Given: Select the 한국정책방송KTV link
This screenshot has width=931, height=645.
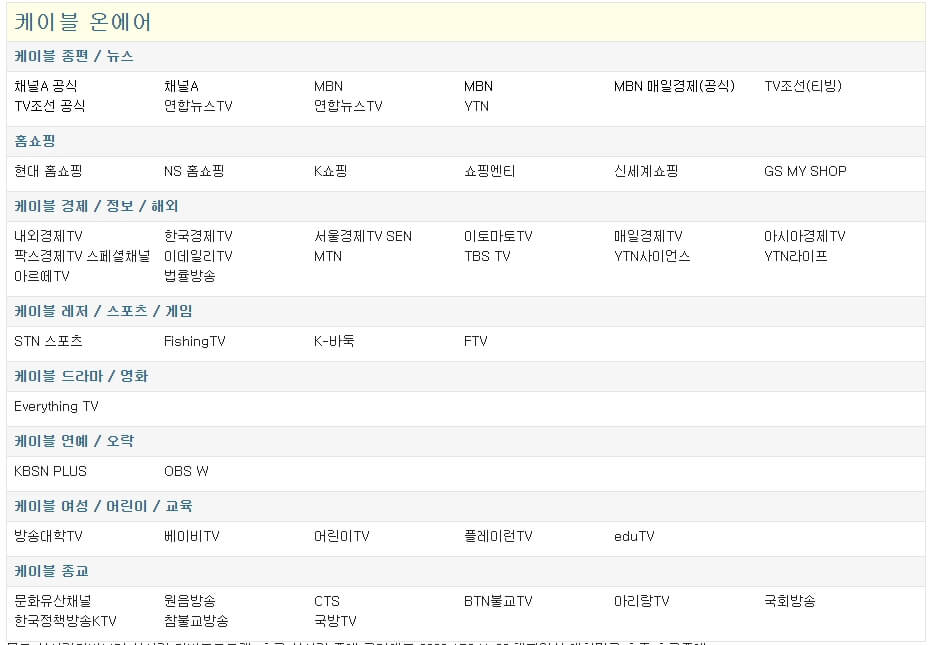Looking at the screenshot, I should point(65,621).
